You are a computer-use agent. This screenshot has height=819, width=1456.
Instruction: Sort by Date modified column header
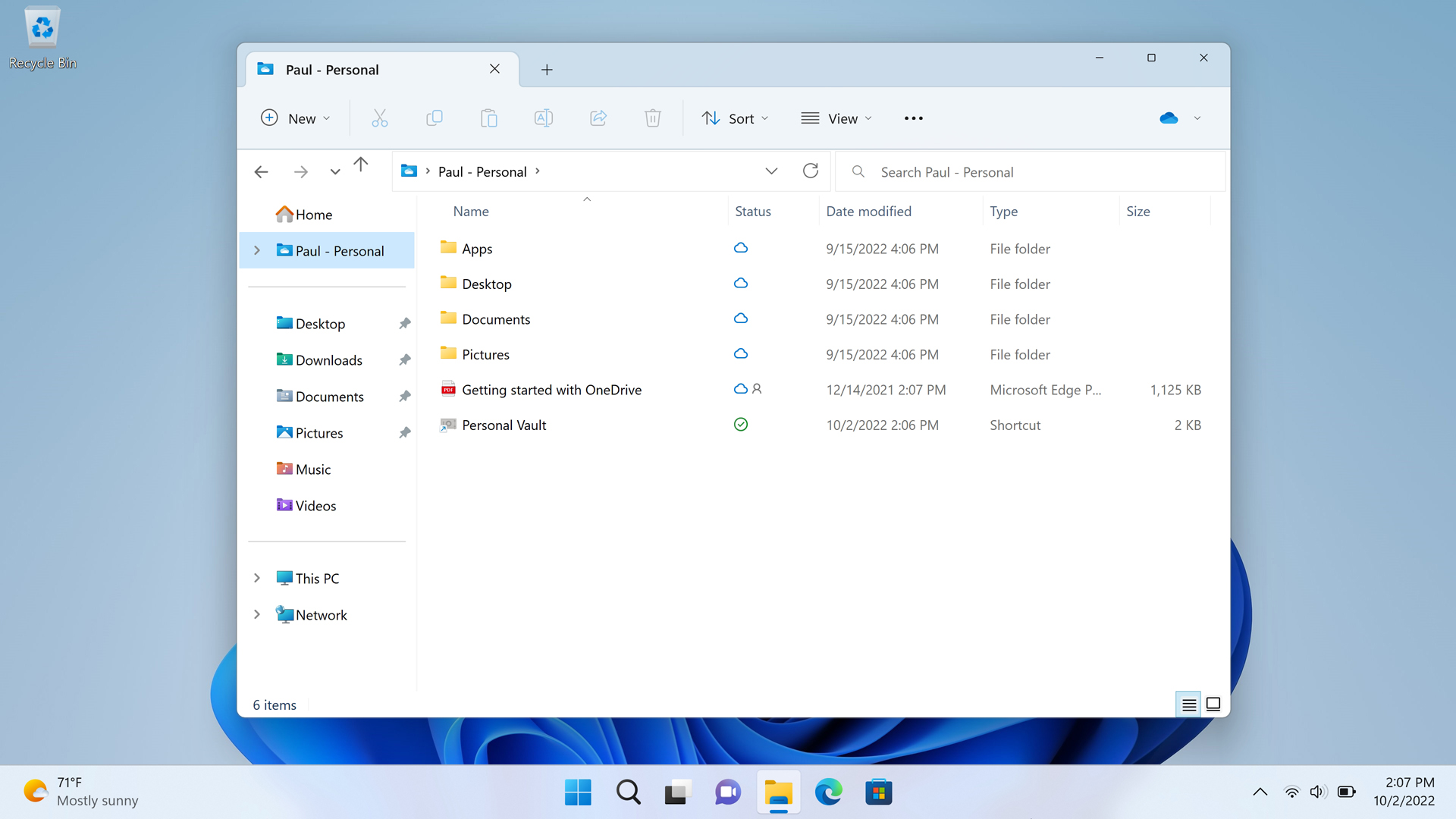coord(868,212)
